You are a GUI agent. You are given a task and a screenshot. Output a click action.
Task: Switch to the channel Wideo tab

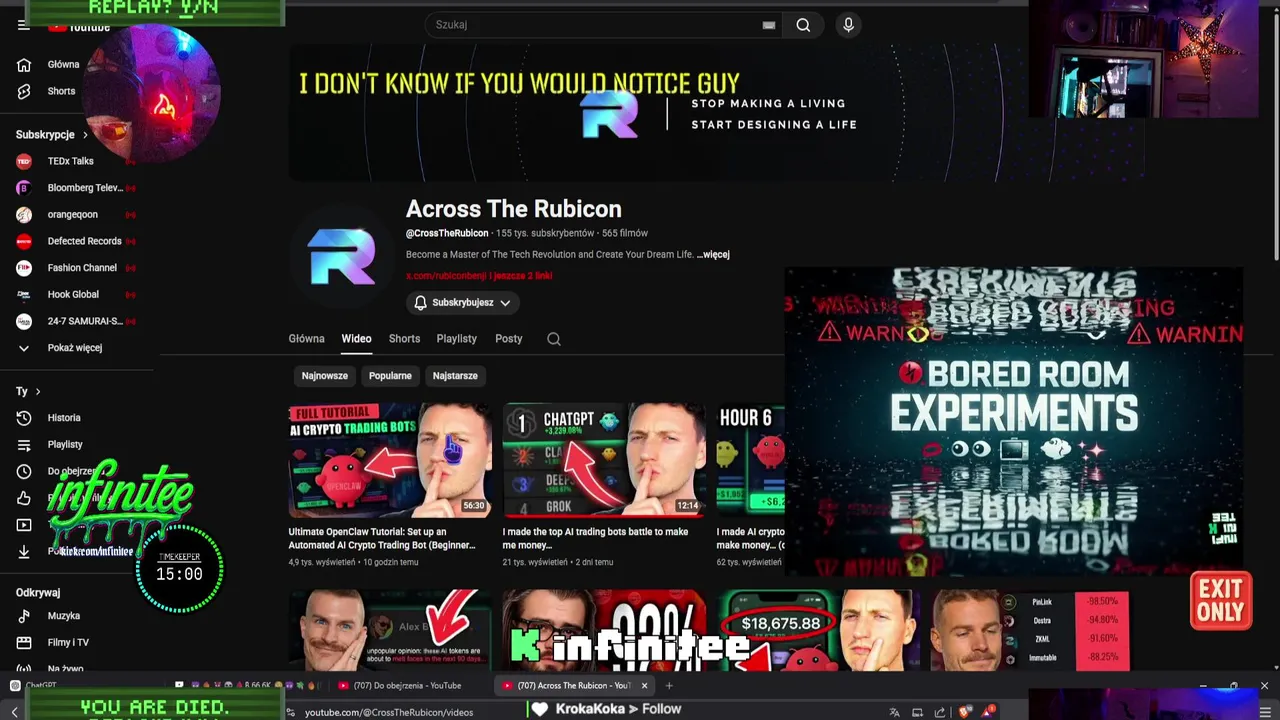(356, 339)
